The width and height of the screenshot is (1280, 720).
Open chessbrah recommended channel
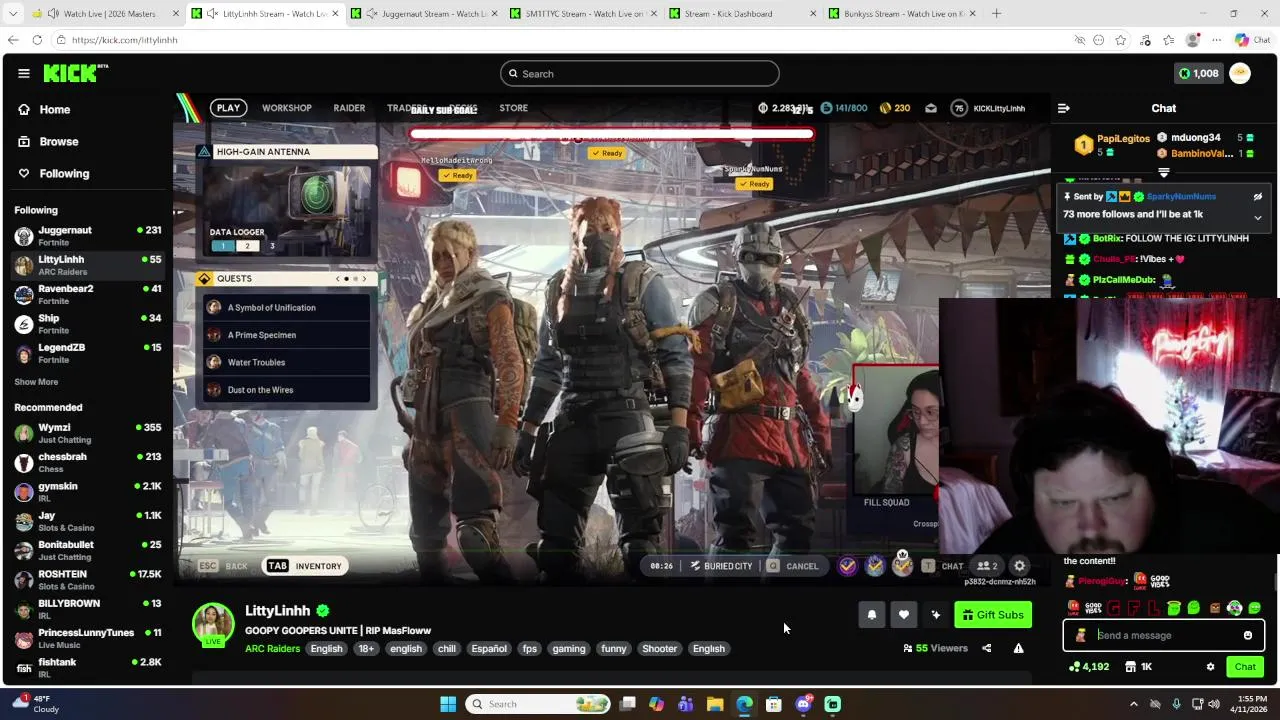click(88, 462)
